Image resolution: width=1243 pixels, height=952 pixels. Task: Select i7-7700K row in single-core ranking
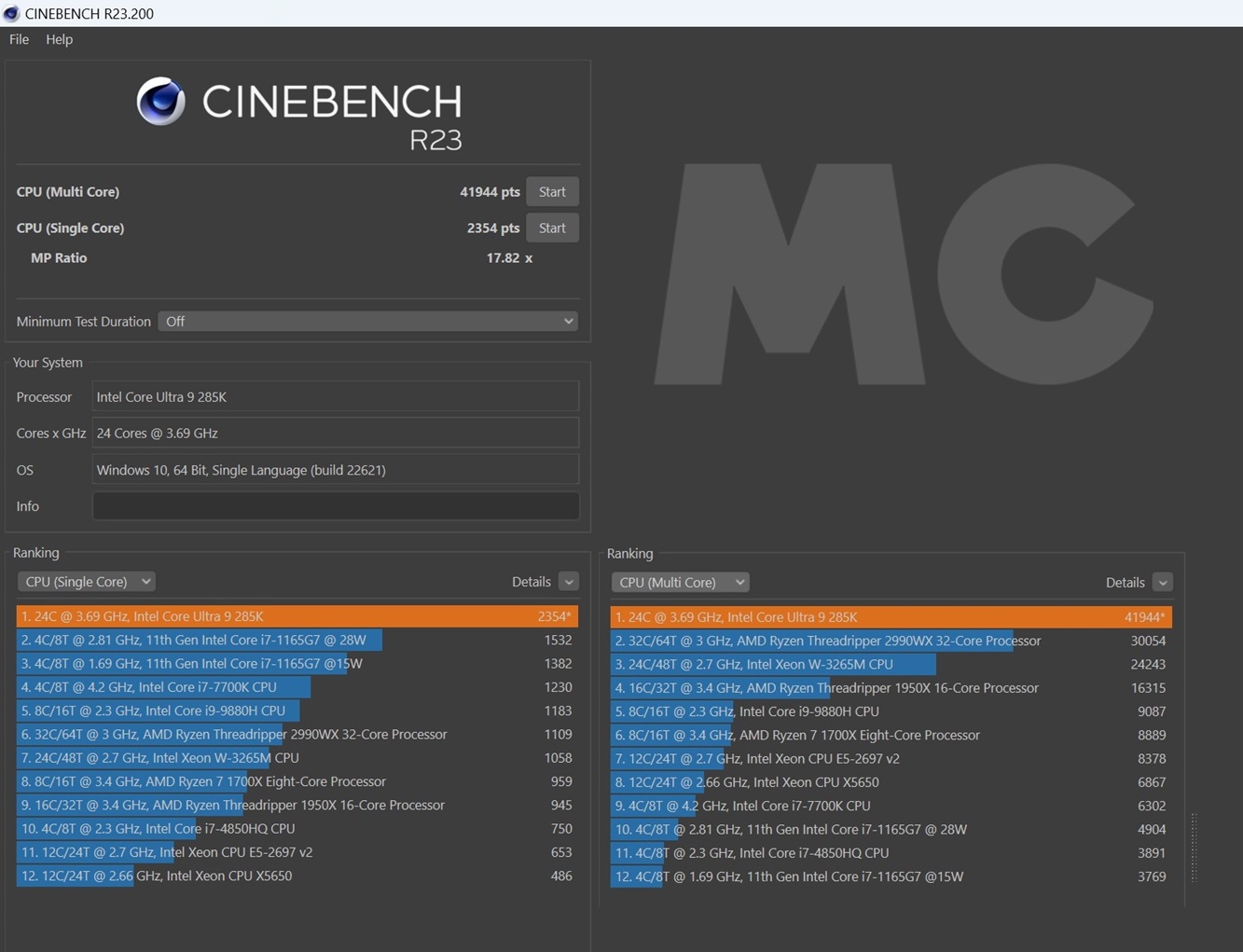pyautogui.click(x=297, y=687)
